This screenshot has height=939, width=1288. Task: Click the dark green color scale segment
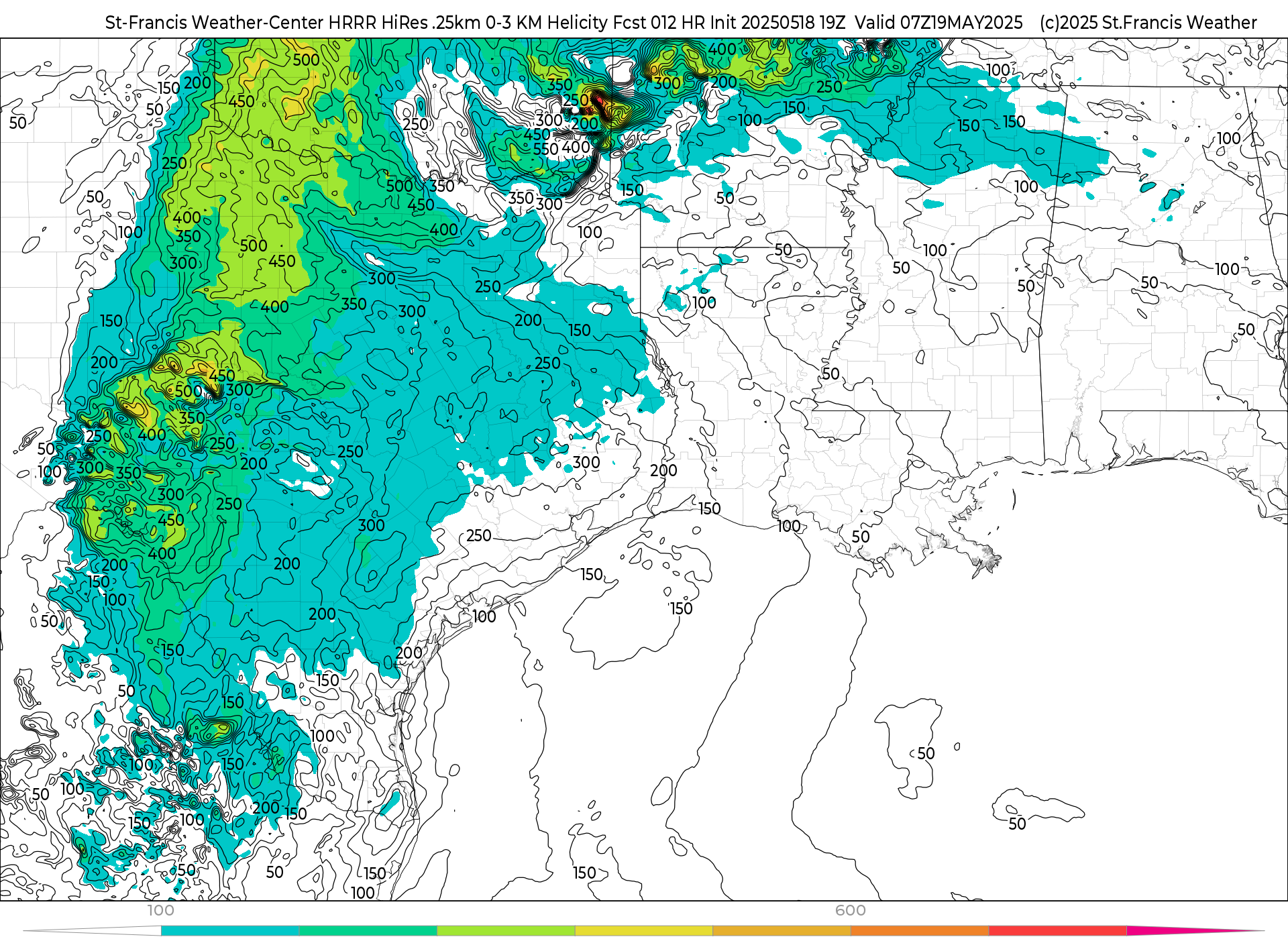[368, 930]
